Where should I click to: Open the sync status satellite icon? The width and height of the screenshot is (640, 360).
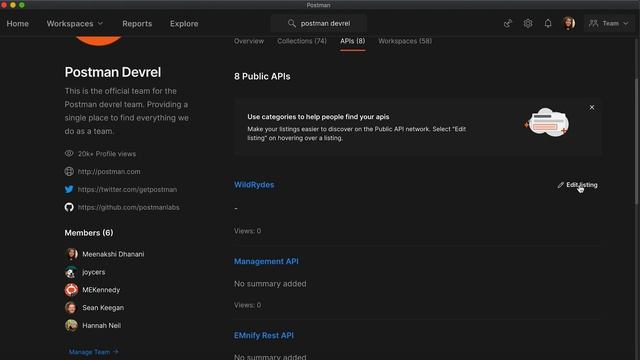coord(507,24)
